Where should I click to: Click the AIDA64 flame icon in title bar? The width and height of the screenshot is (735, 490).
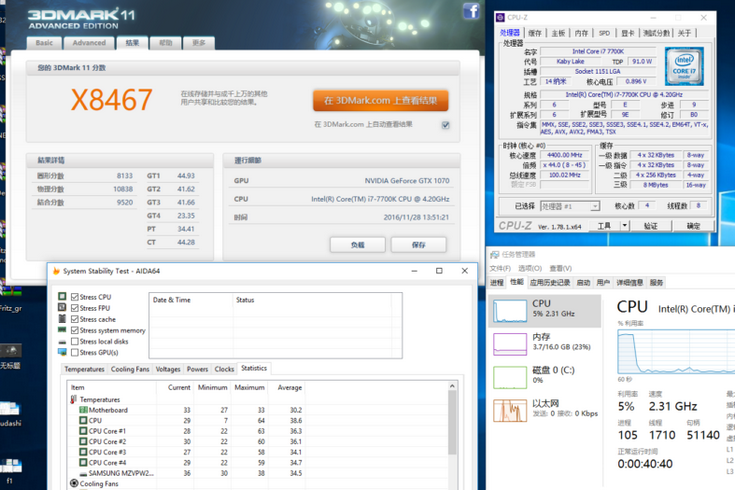[56, 271]
